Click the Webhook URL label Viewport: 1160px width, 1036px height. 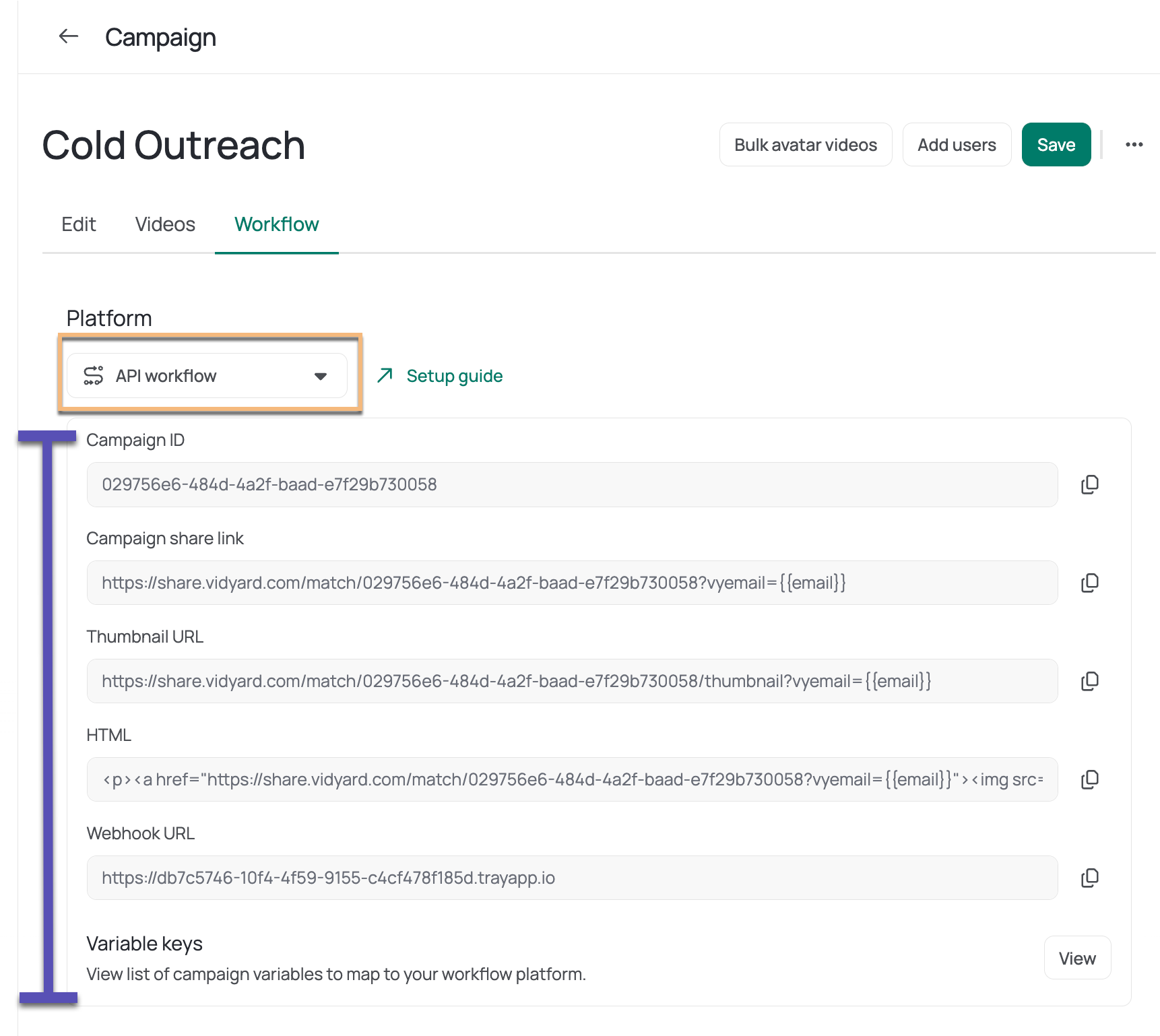(141, 833)
